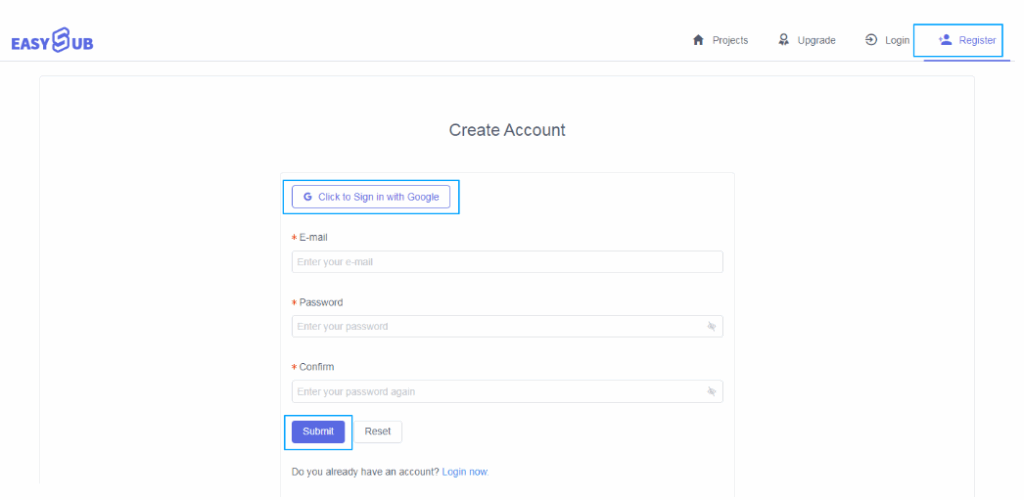
Task: Select Login in the top navigation
Action: pos(897,41)
